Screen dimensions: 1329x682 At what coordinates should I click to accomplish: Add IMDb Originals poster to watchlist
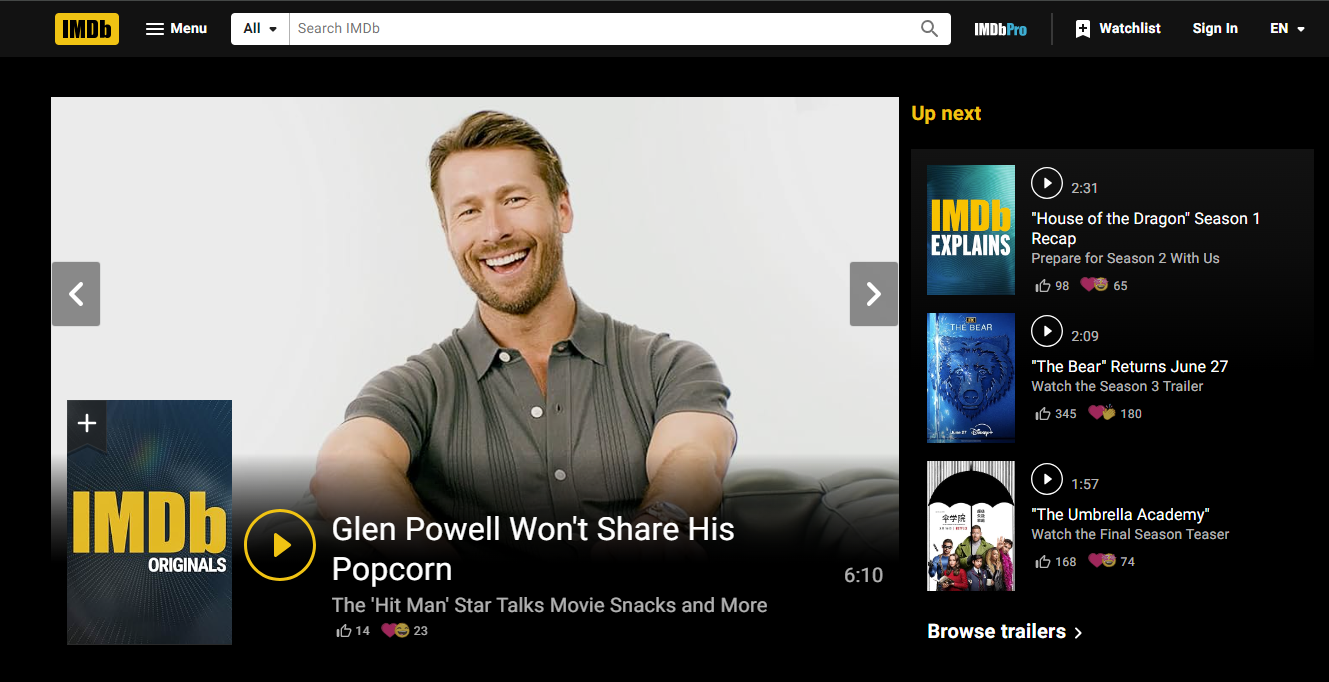tap(87, 424)
